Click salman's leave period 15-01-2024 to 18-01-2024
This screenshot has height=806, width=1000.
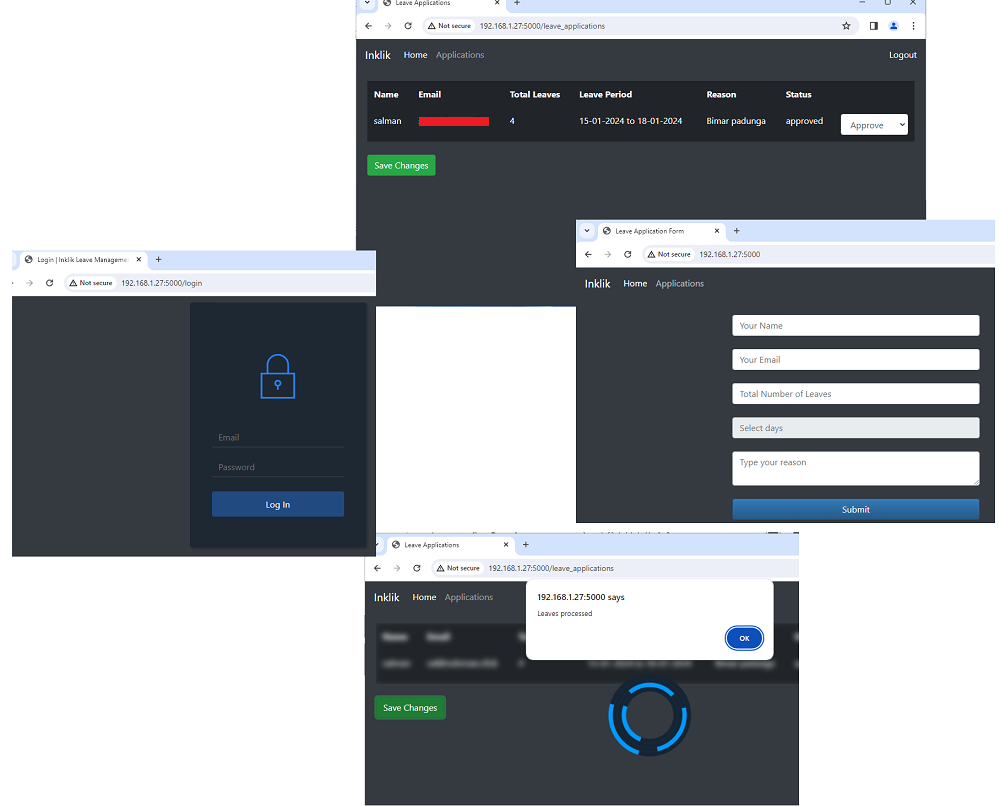[x=631, y=121]
